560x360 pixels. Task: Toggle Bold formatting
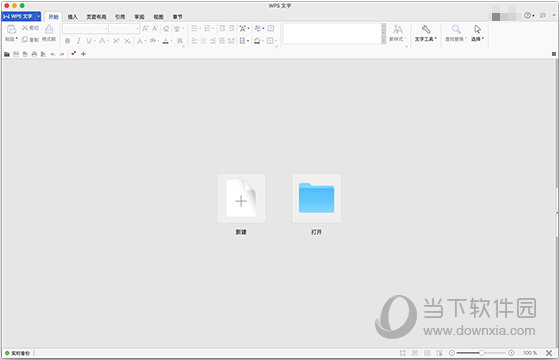pyautogui.click(x=68, y=41)
